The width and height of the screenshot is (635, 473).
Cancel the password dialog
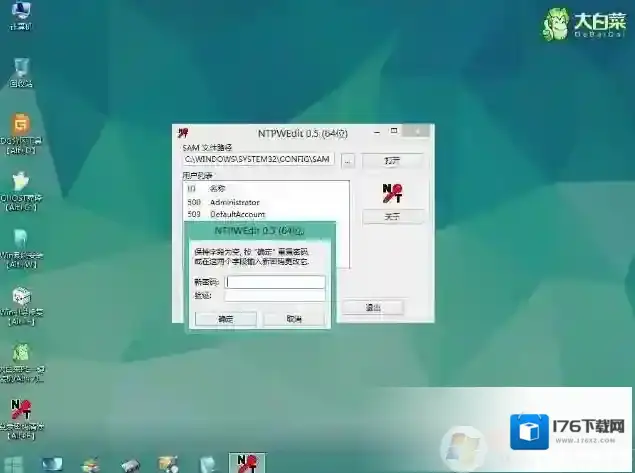pos(294,319)
